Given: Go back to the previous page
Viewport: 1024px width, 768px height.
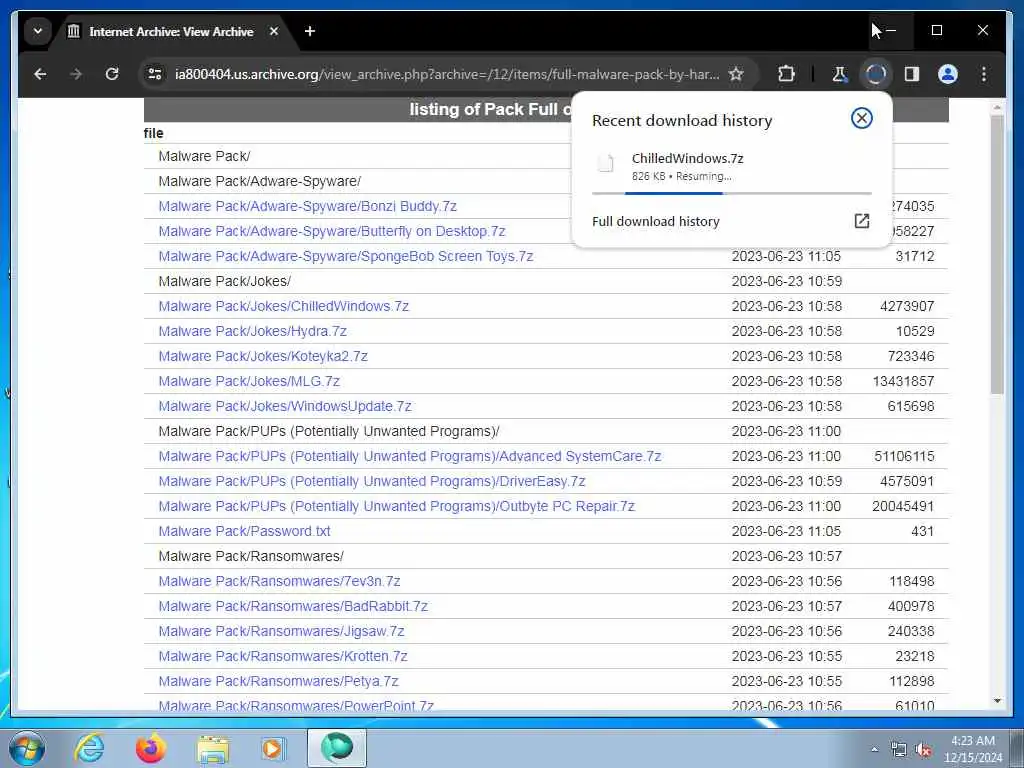Looking at the screenshot, I should tap(40, 74).
